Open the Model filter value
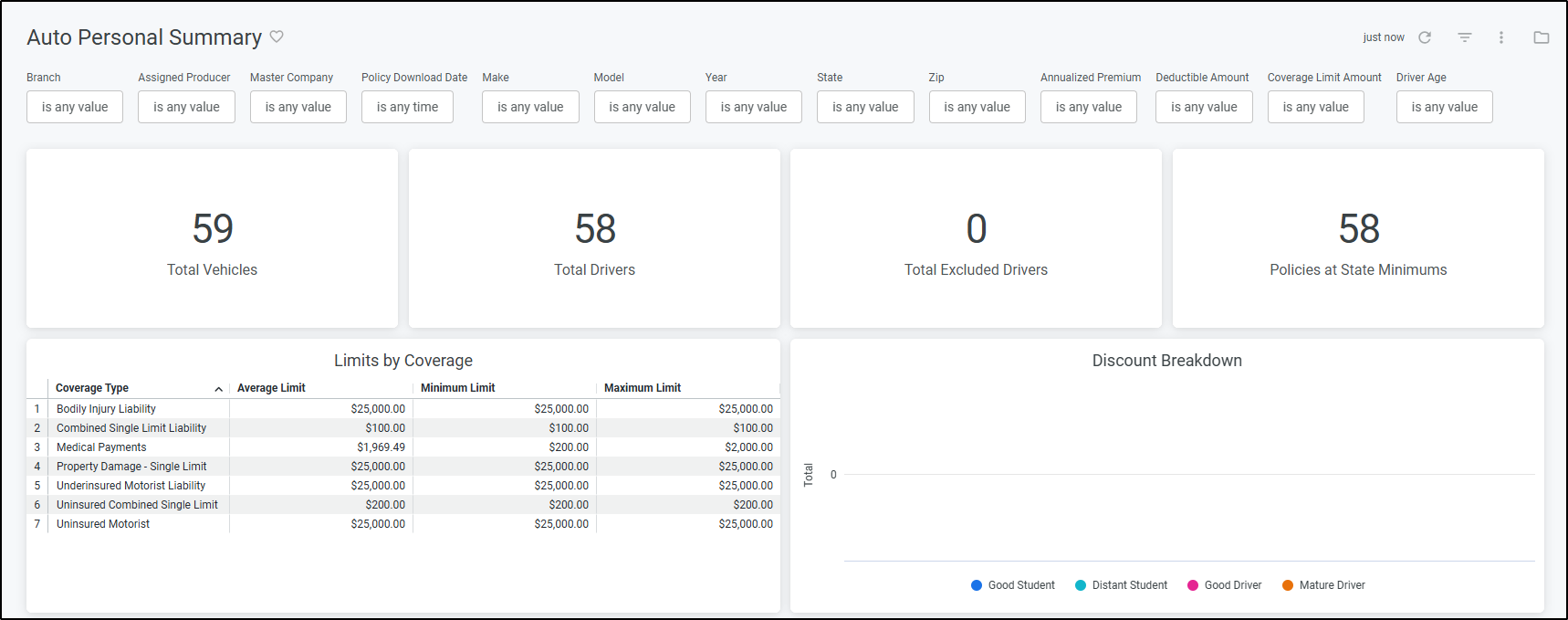 tap(643, 107)
